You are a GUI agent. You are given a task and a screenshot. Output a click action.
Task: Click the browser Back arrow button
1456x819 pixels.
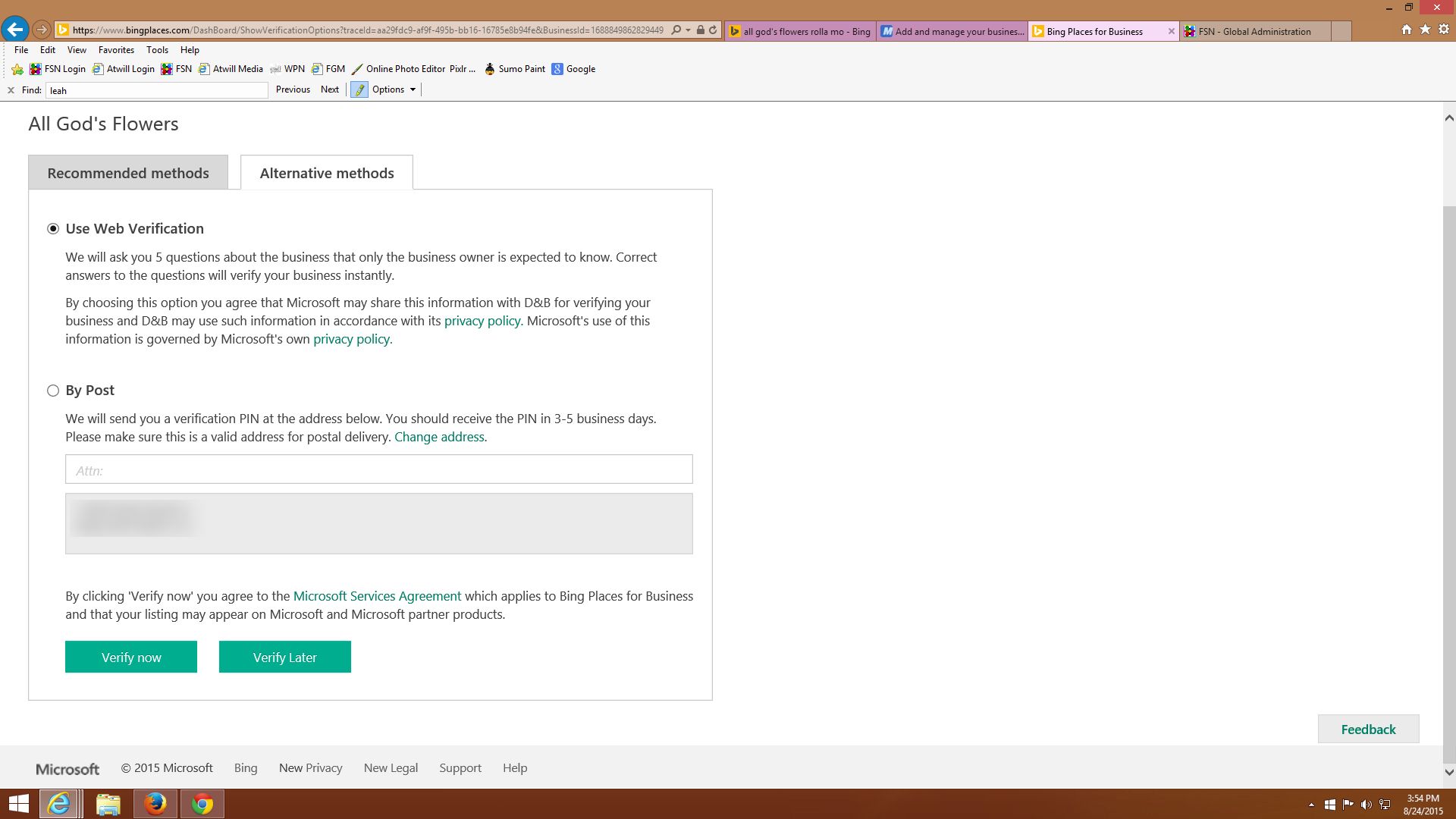15,30
